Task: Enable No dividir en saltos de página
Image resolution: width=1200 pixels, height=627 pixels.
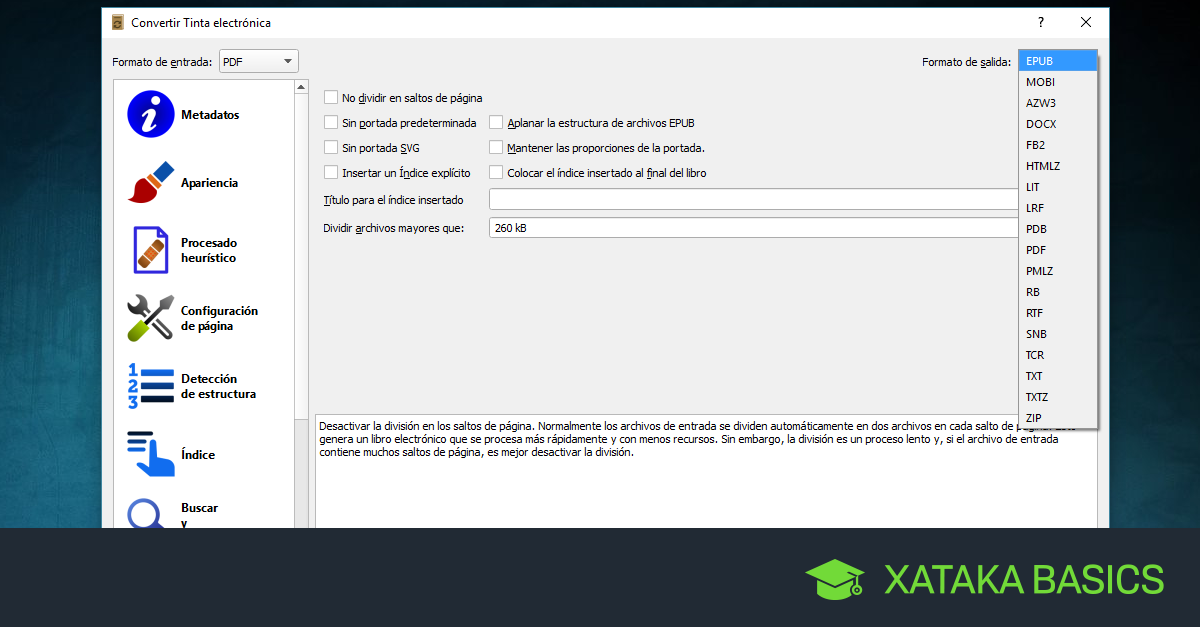Action: (331, 98)
